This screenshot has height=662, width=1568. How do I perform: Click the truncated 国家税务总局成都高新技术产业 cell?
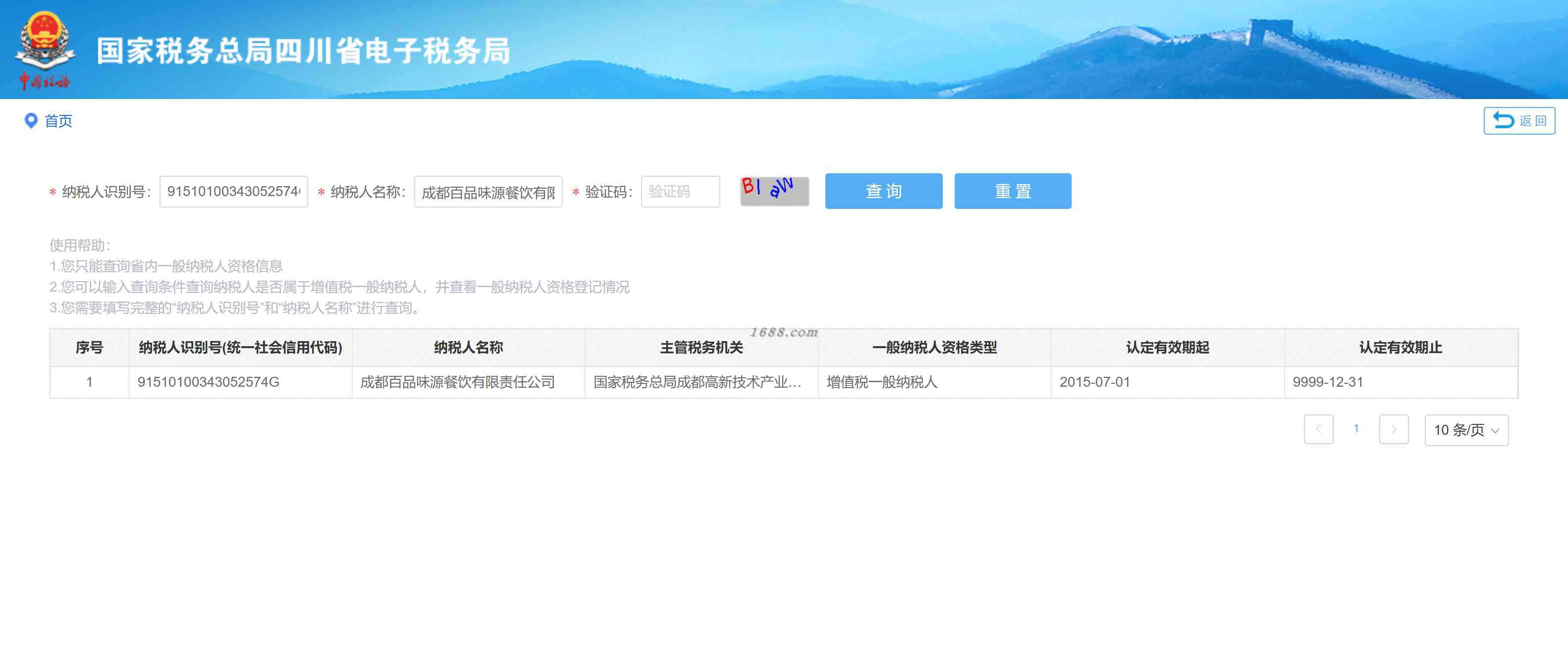[x=698, y=382]
